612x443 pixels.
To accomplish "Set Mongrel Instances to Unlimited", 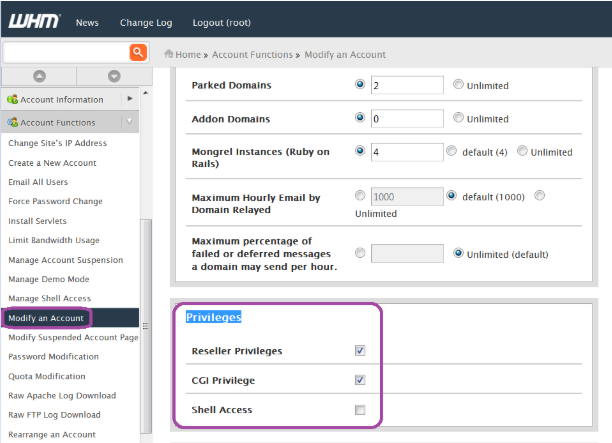I will [522, 150].
